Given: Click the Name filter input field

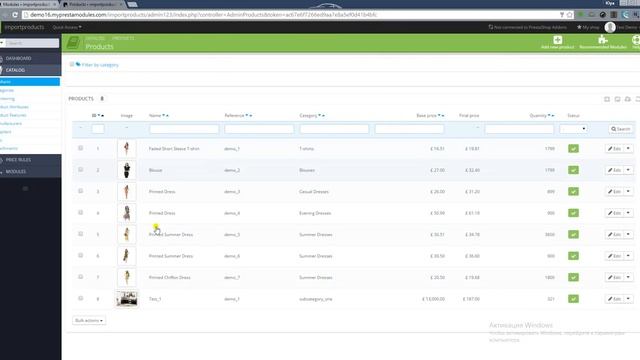Looking at the screenshot, I should point(184,129).
